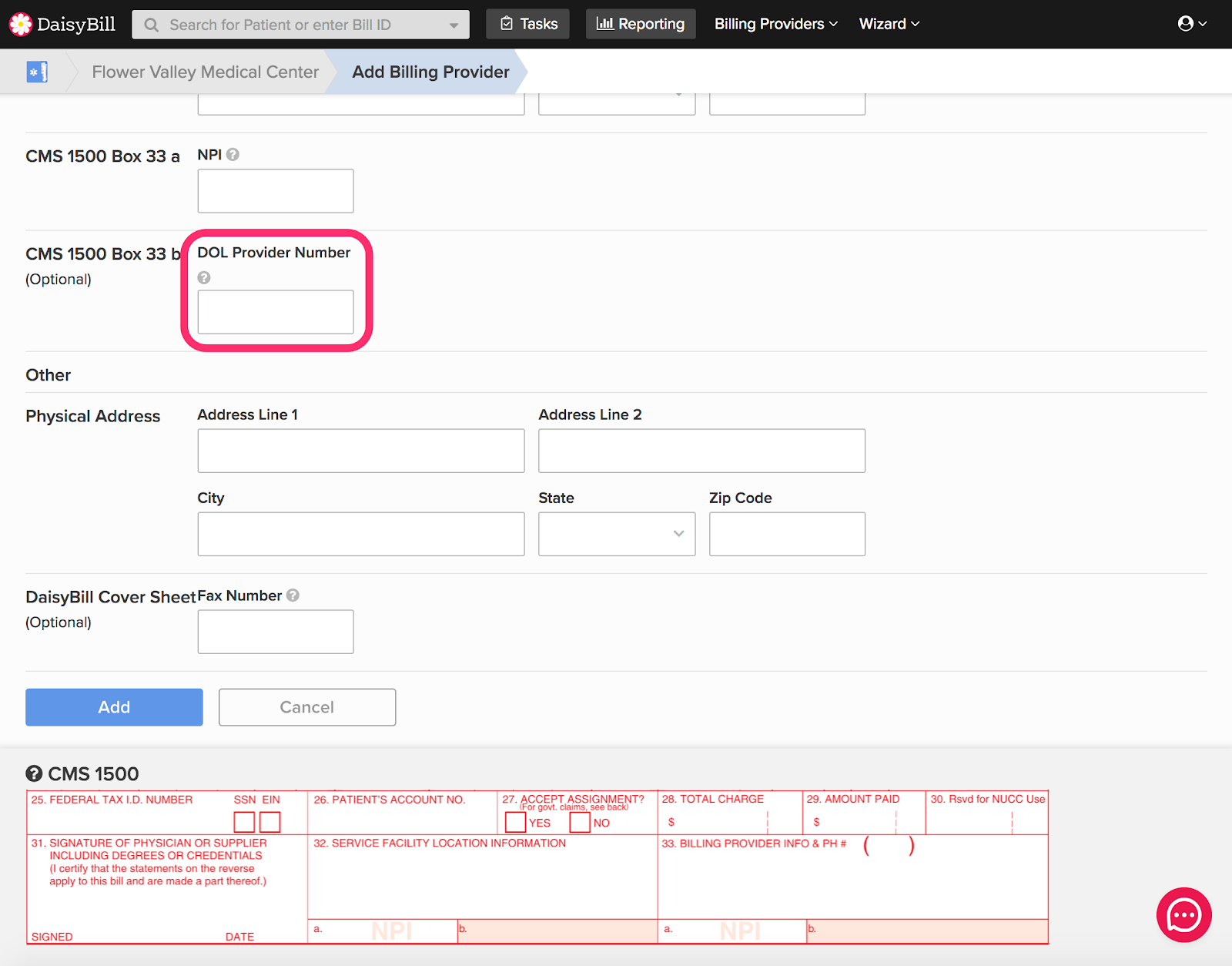The image size is (1232, 966).
Task: Click the 'CMS 1500 Box 33 a' label
Action: (102, 156)
